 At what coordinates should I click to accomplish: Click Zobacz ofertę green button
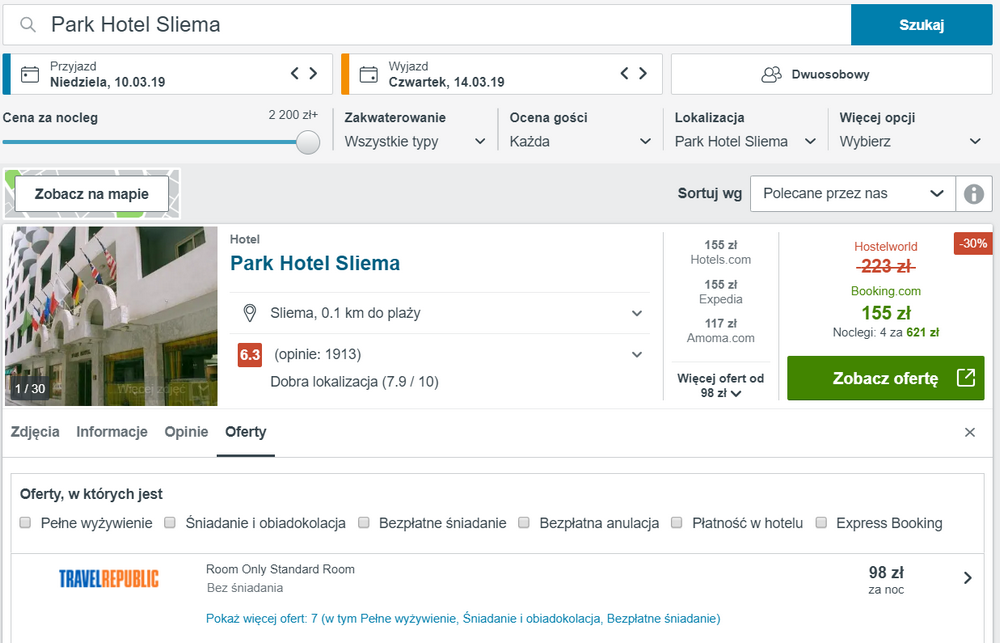(x=886, y=378)
